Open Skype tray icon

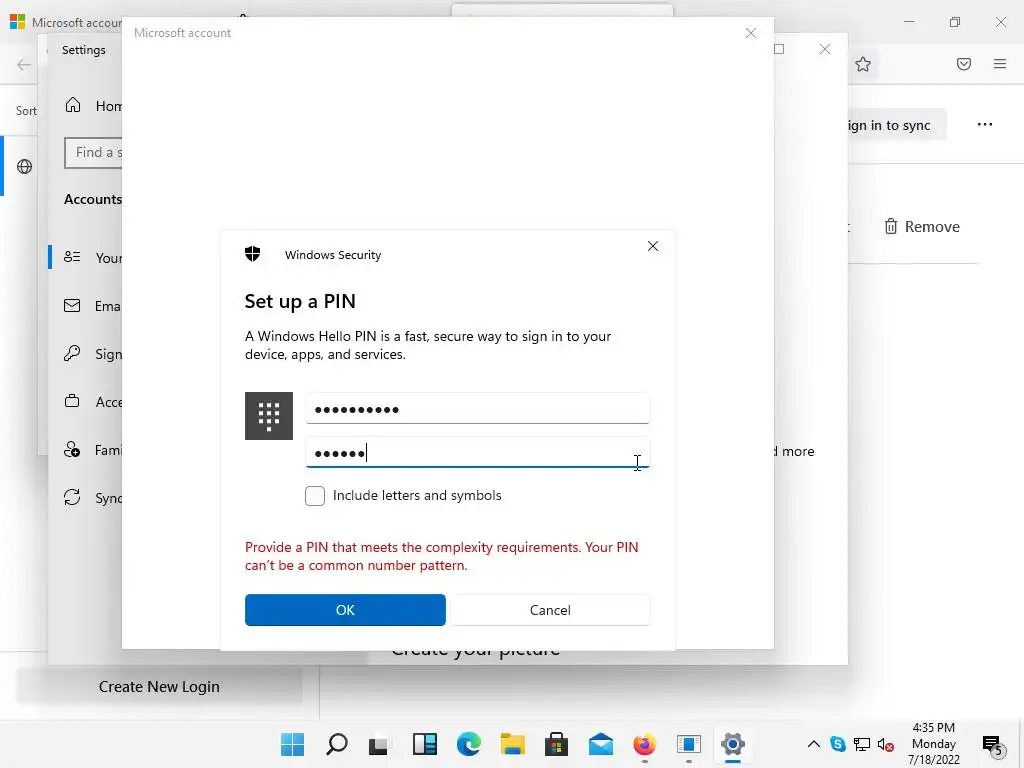837,744
